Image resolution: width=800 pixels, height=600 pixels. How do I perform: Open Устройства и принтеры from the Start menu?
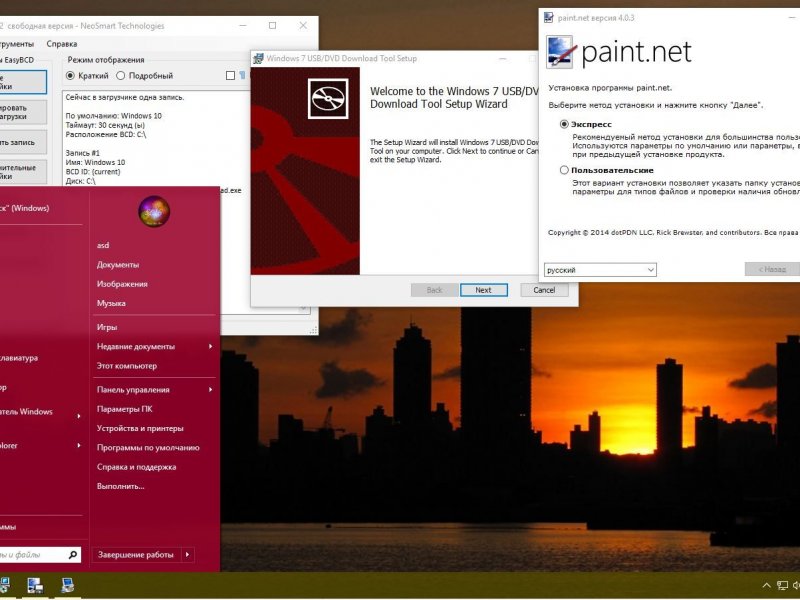(140, 429)
